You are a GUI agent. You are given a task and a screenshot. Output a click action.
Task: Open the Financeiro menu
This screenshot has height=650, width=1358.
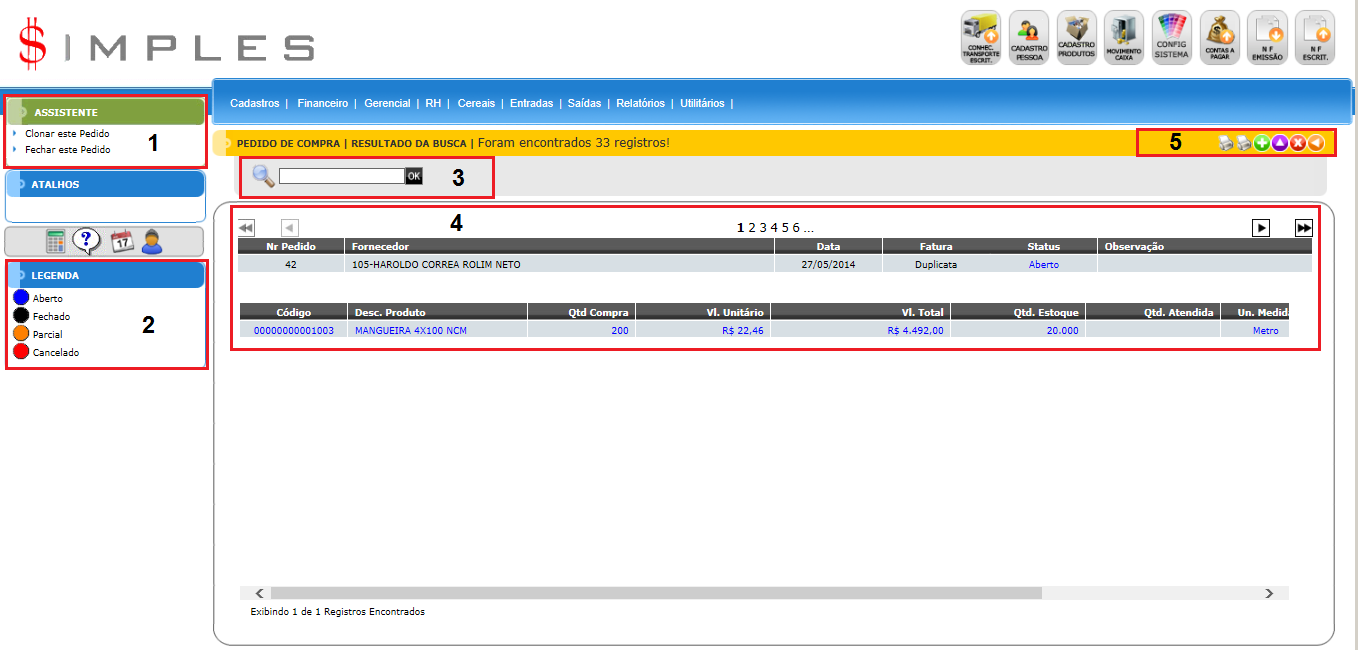click(322, 103)
